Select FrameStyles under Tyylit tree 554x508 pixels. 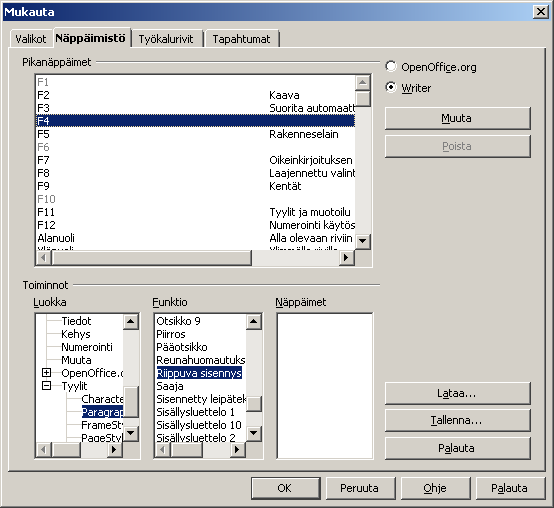coord(102,425)
